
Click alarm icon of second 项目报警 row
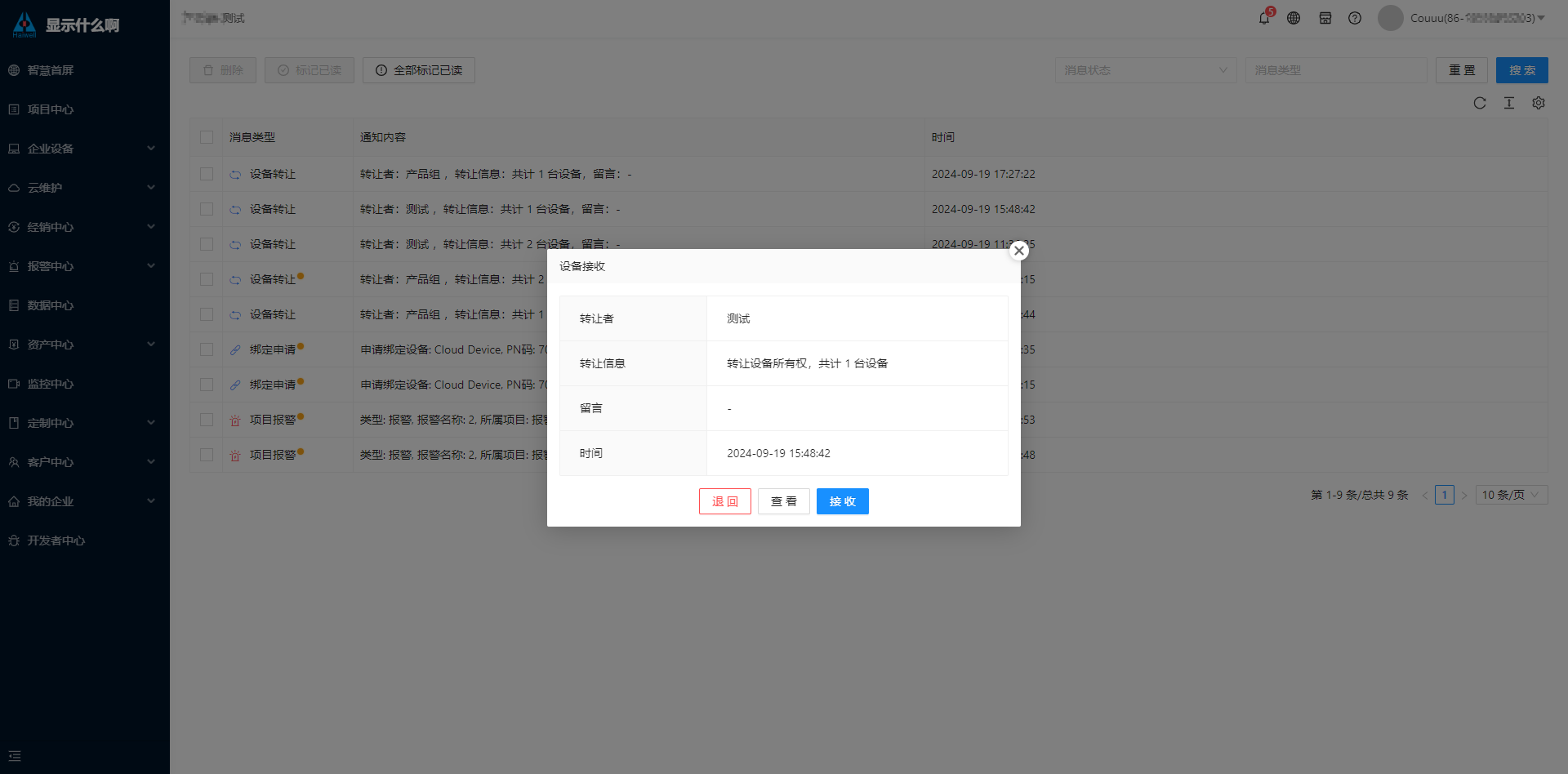pos(235,456)
